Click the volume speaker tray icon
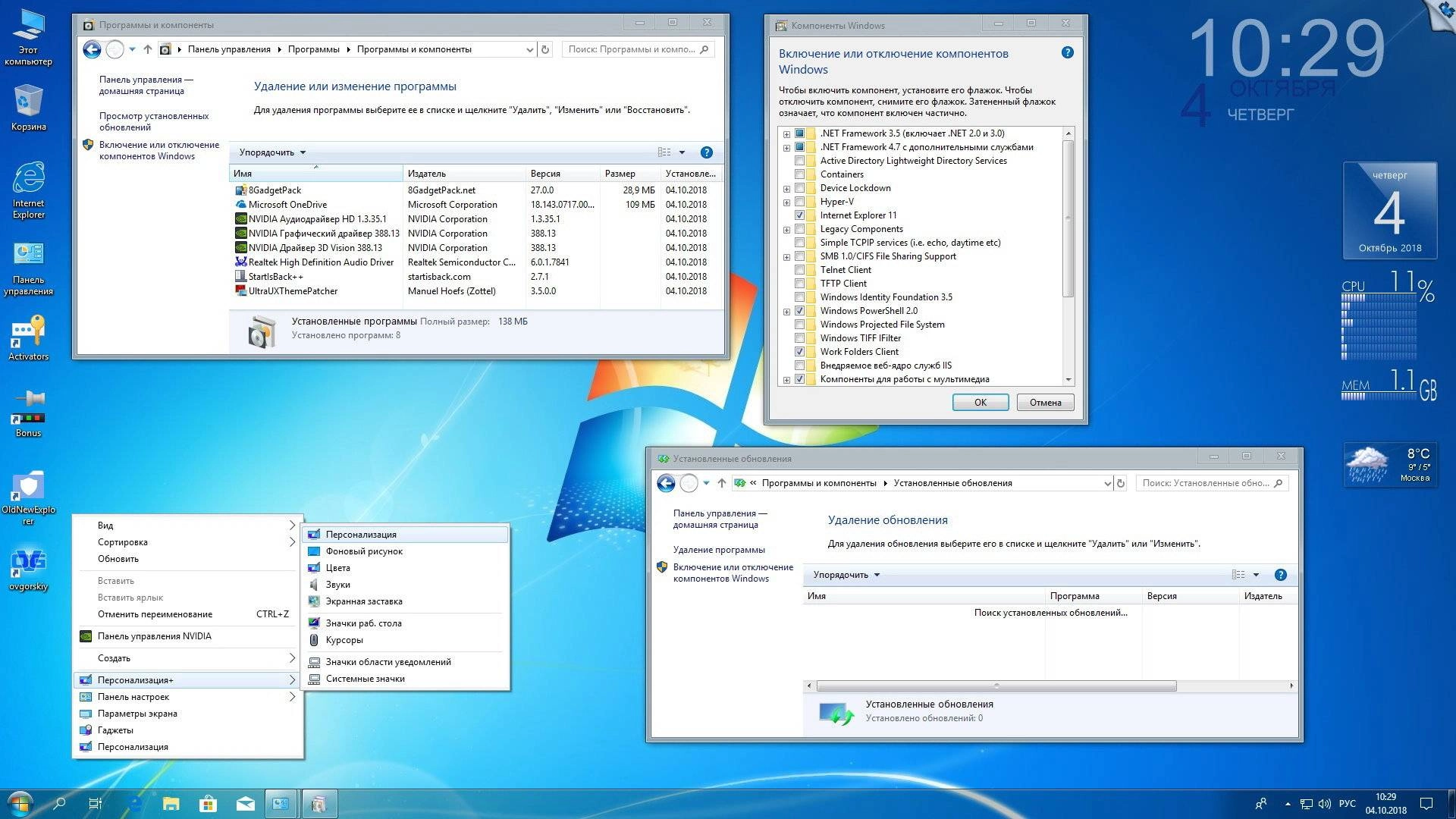 coord(1325,804)
